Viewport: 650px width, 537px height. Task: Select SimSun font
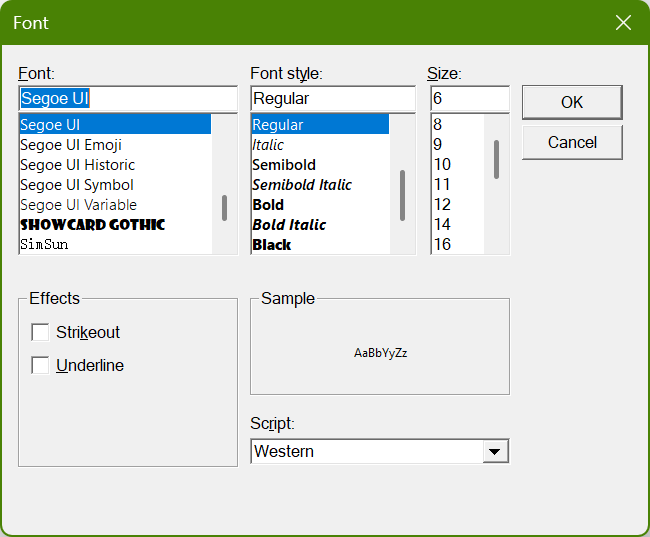[115, 244]
